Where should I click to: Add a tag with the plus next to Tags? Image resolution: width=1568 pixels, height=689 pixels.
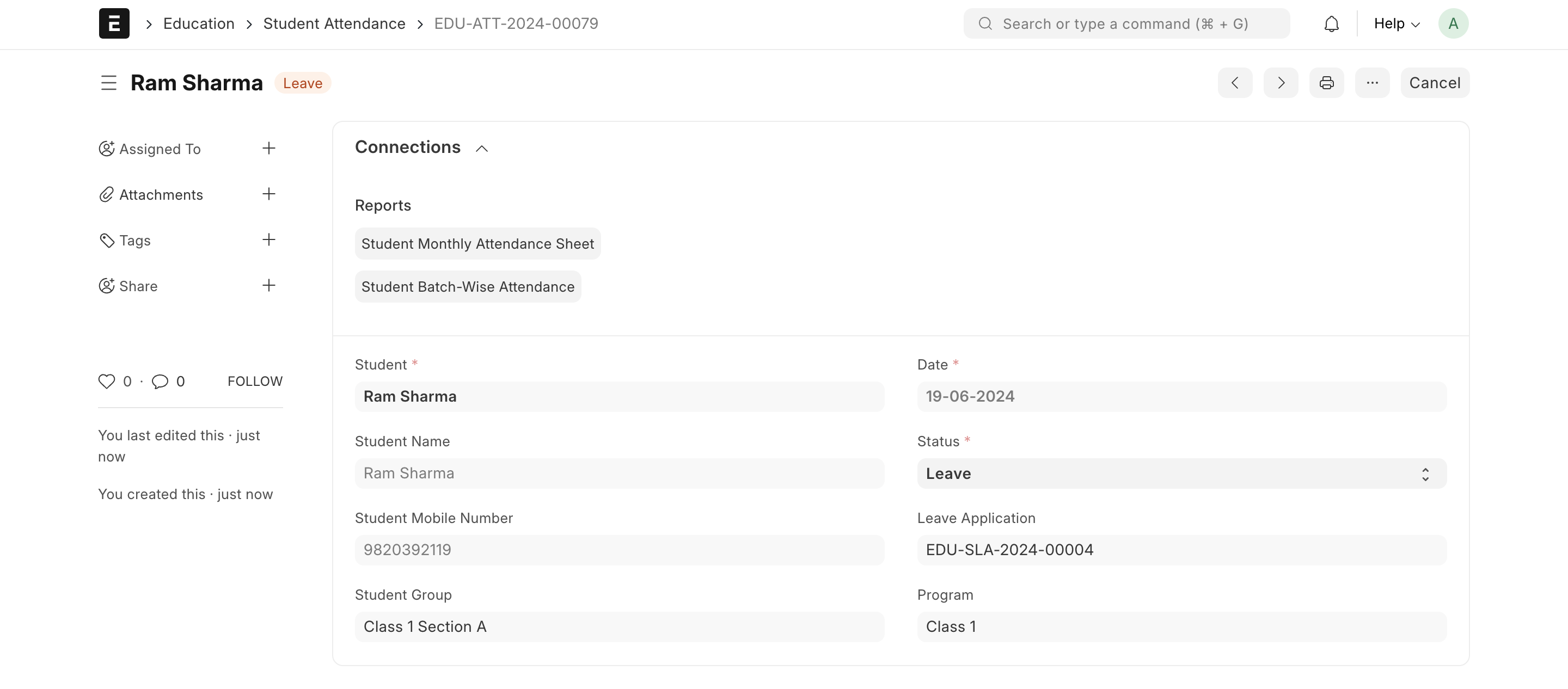pyautogui.click(x=269, y=239)
